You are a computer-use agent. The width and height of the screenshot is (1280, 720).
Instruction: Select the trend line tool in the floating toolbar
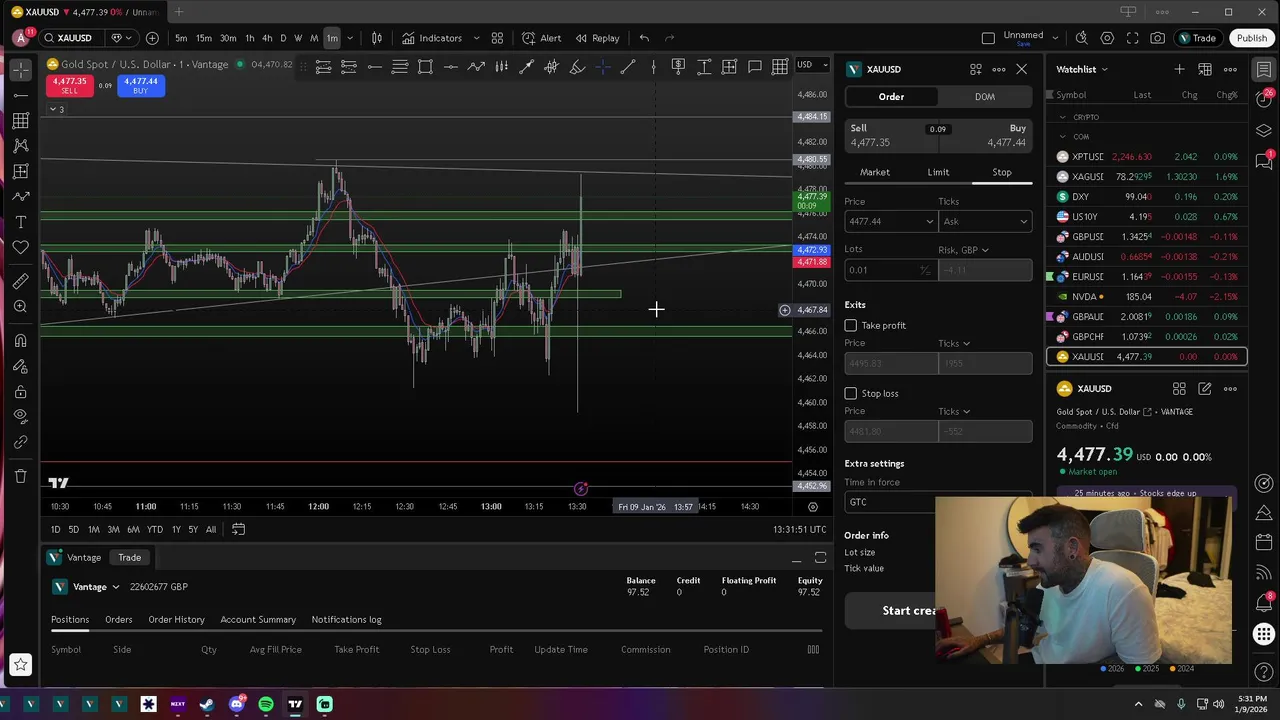628,67
